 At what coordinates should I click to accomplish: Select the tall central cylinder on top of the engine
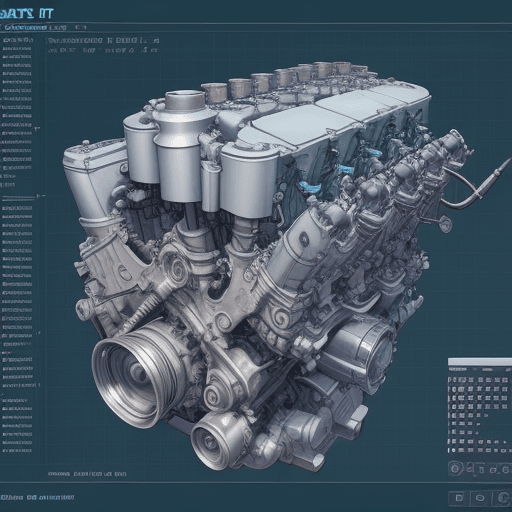183,147
